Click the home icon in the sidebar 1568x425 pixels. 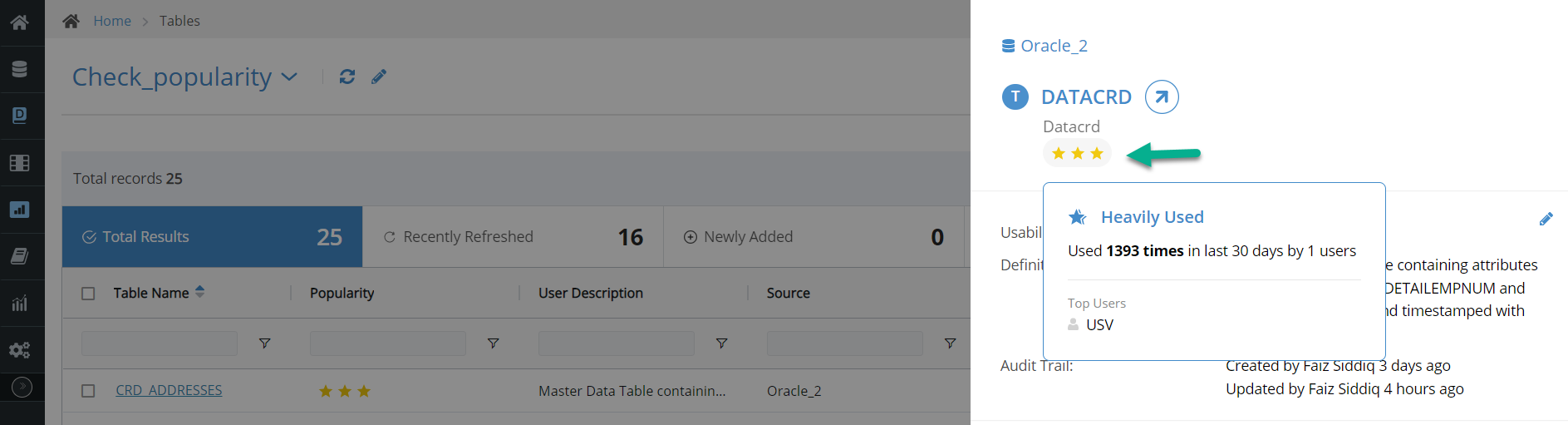pos(20,22)
